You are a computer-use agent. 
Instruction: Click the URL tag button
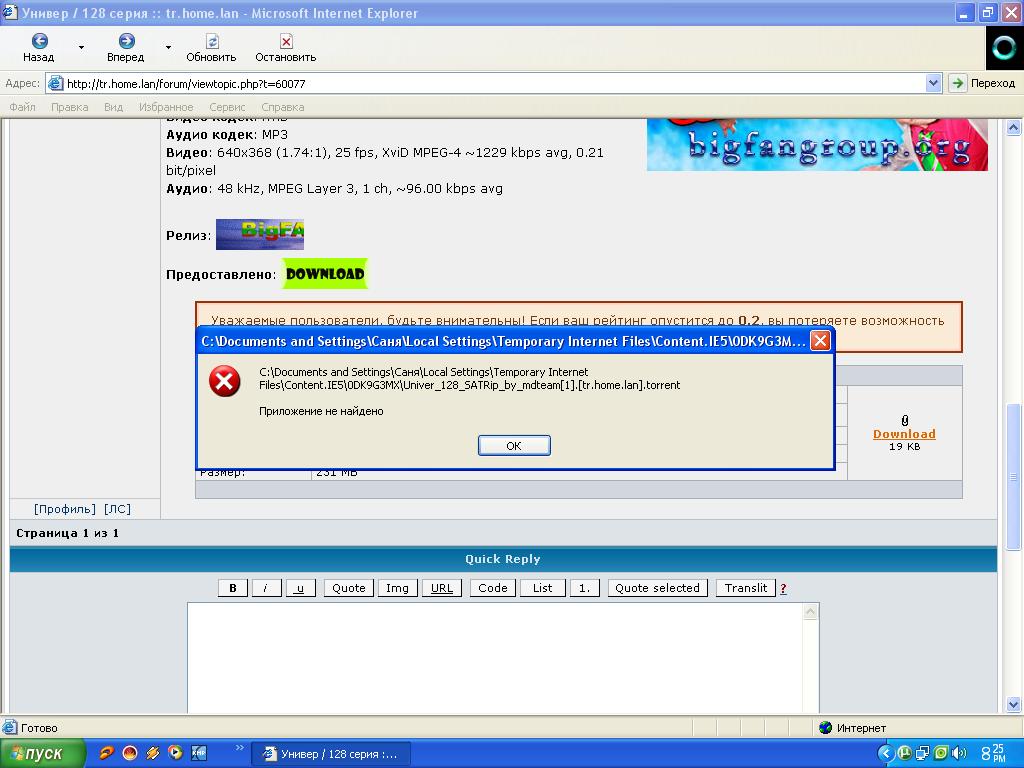pyautogui.click(x=441, y=588)
